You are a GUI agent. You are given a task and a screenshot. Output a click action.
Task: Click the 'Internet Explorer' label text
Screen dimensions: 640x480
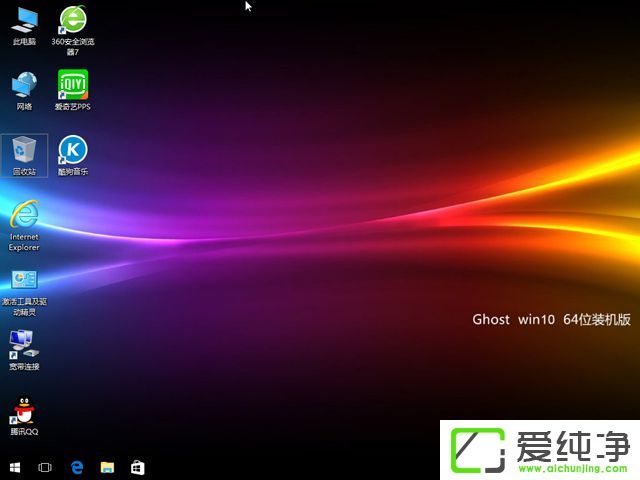tap(24, 242)
